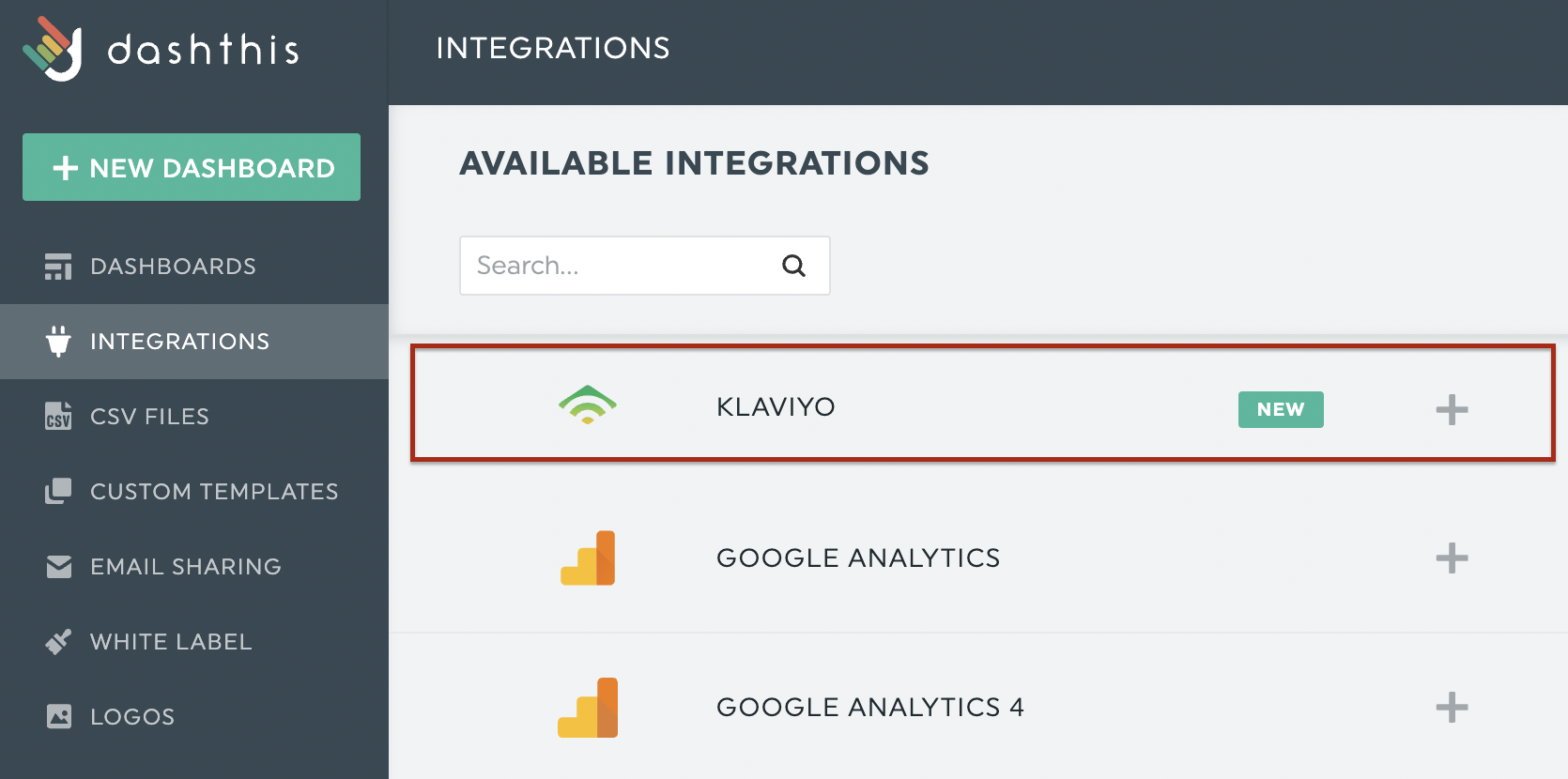
Task: Select the Dashboards sidebar icon
Action: tap(58, 266)
